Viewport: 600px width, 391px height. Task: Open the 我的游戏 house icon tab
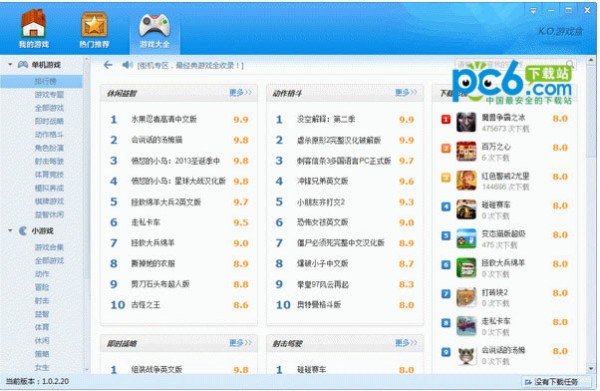(x=33, y=29)
